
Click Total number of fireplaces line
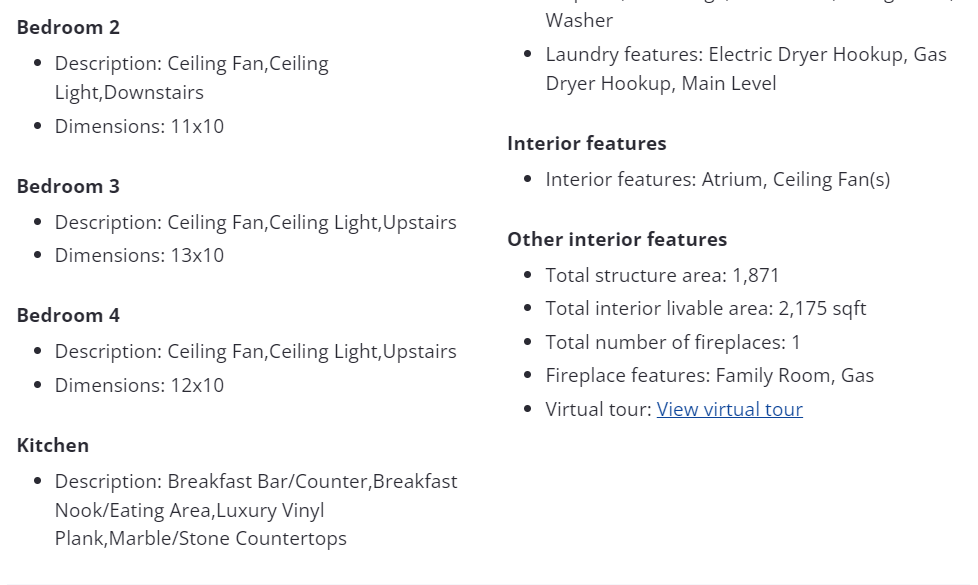tap(672, 342)
